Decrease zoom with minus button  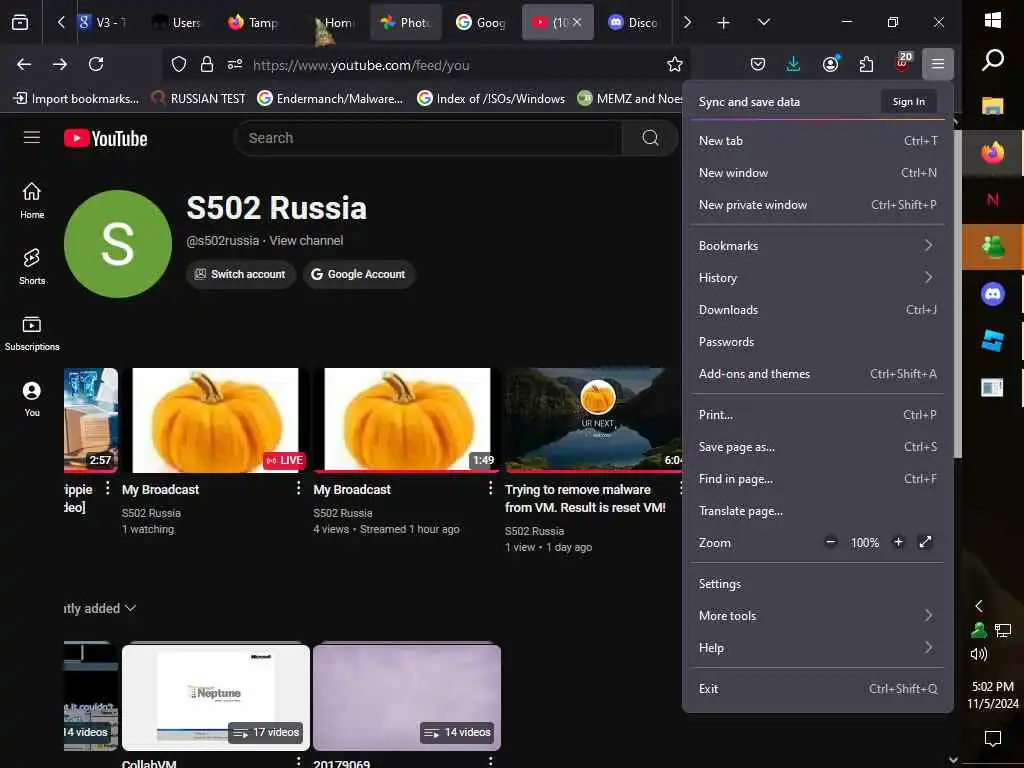(831, 542)
